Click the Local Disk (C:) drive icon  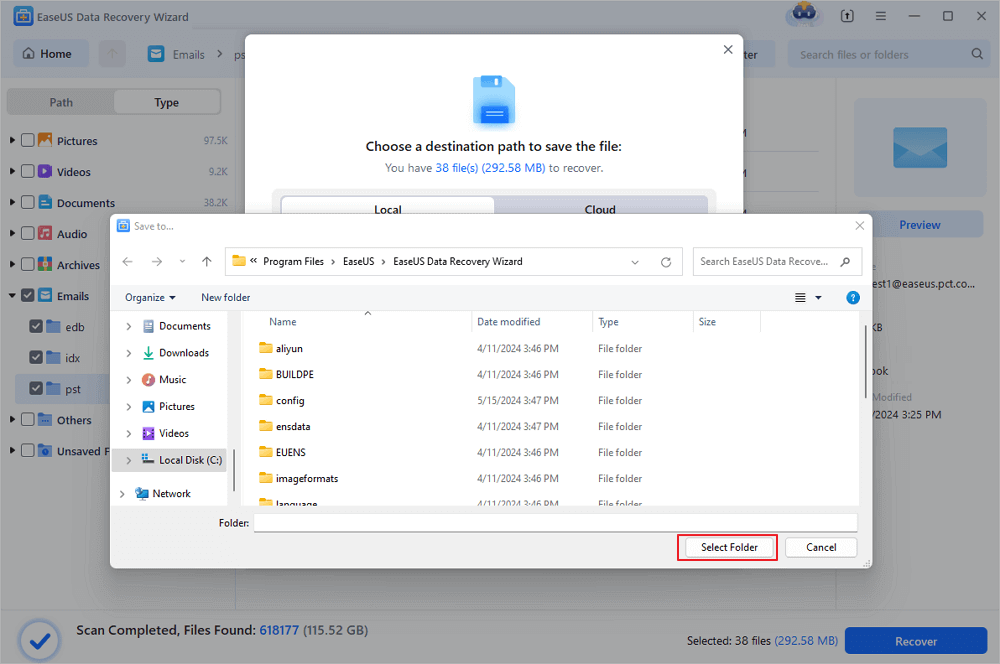pos(148,459)
